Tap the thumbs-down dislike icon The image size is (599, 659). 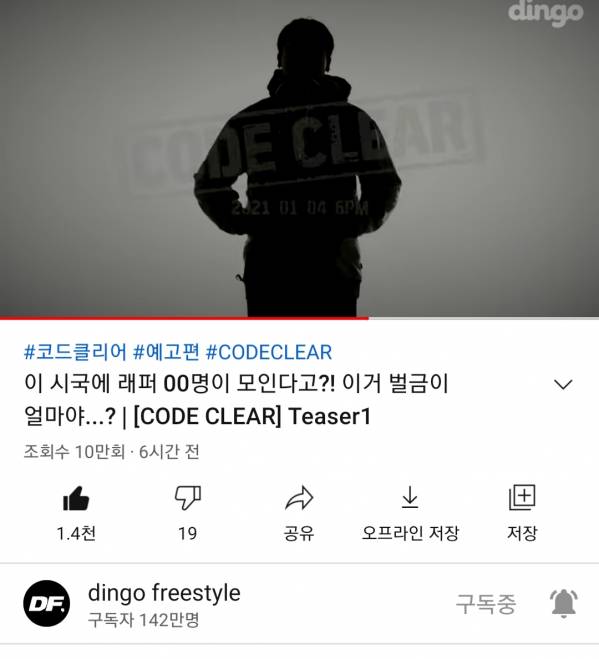click(x=187, y=498)
